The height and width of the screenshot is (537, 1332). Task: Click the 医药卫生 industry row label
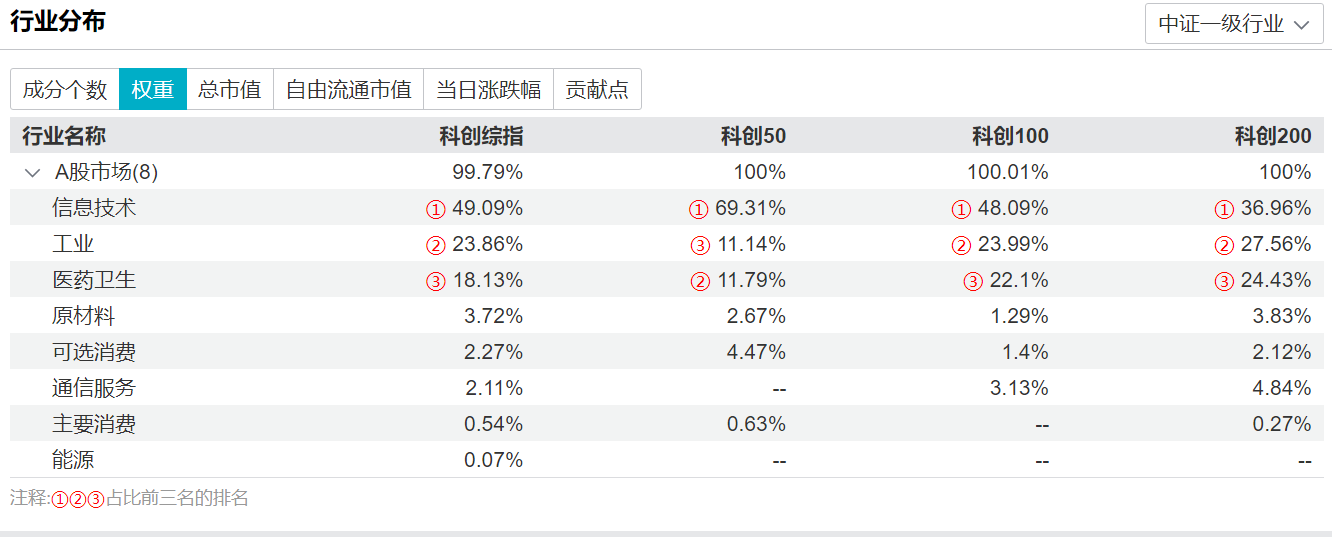(x=94, y=280)
